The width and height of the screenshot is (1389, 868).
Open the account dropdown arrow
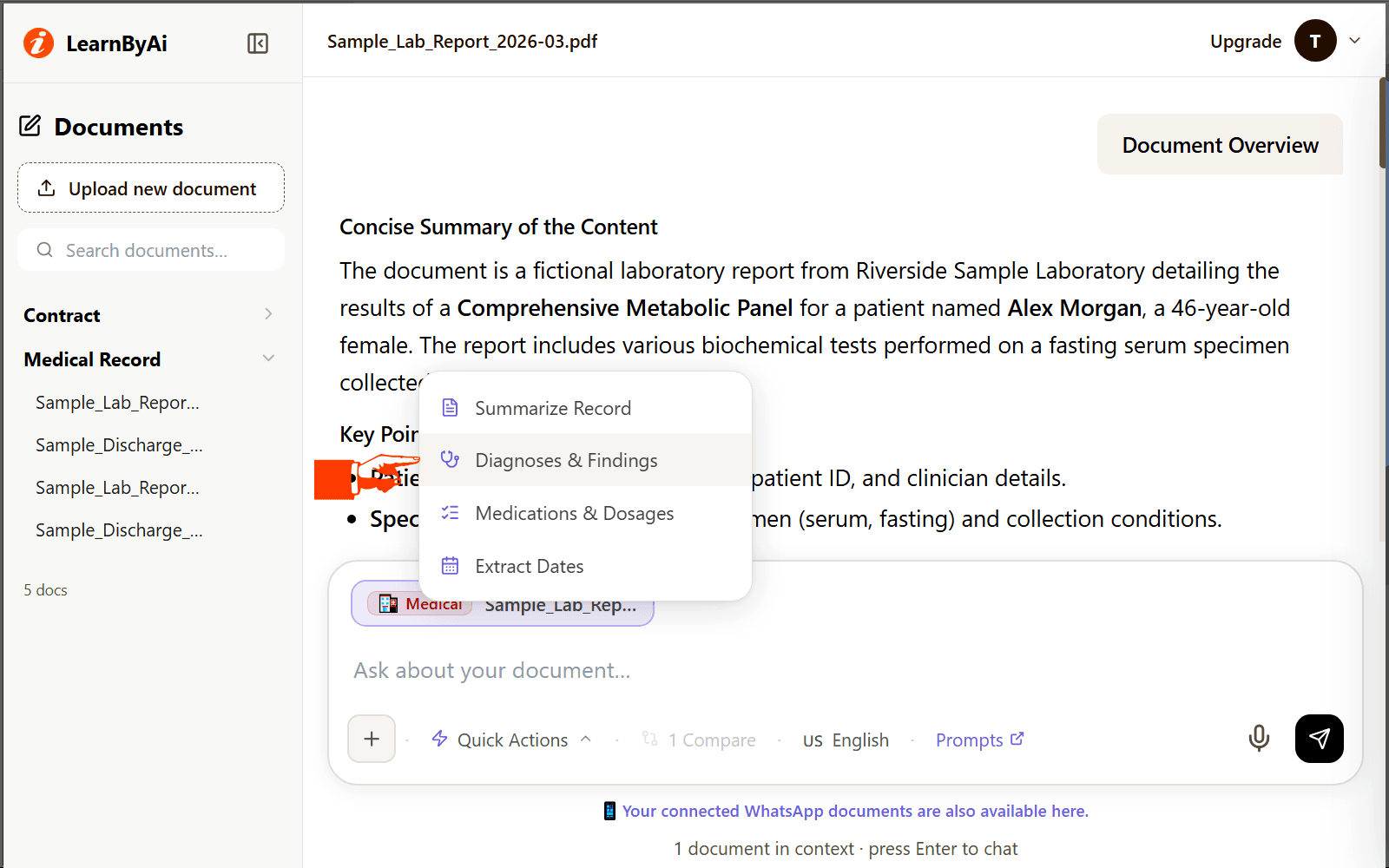click(1355, 41)
